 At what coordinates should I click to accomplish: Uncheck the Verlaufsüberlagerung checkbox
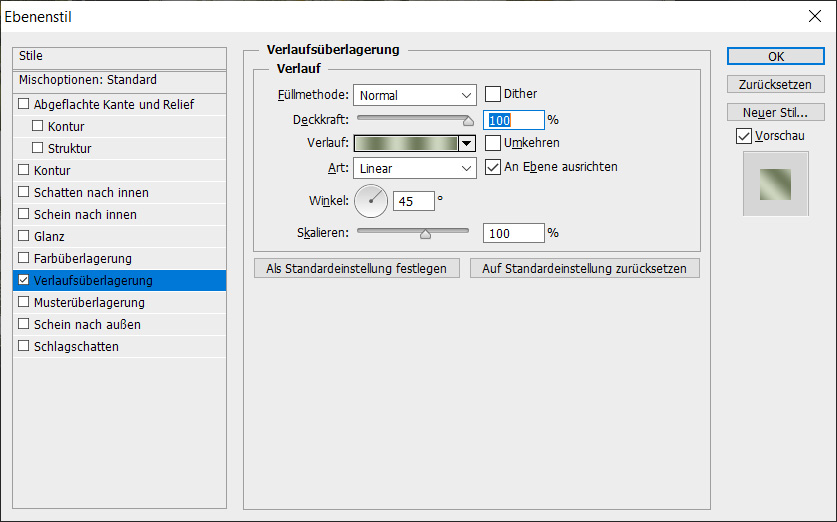tap(23, 280)
